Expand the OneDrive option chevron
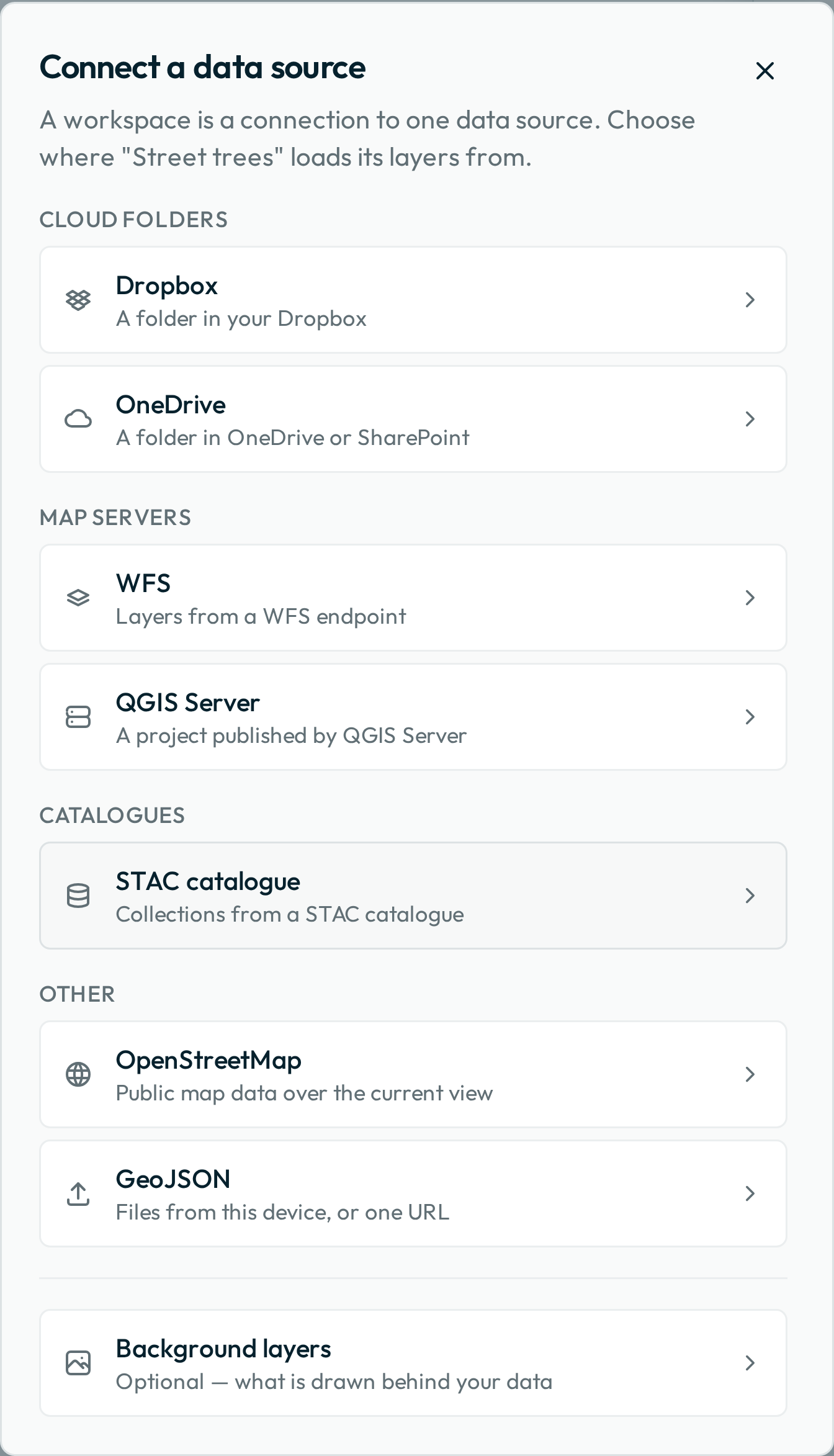The image size is (834, 1456). click(750, 419)
